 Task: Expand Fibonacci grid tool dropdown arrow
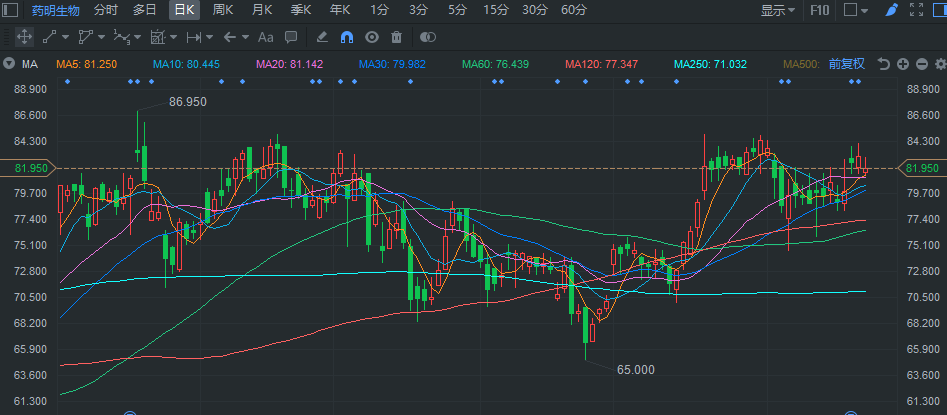tap(173, 37)
